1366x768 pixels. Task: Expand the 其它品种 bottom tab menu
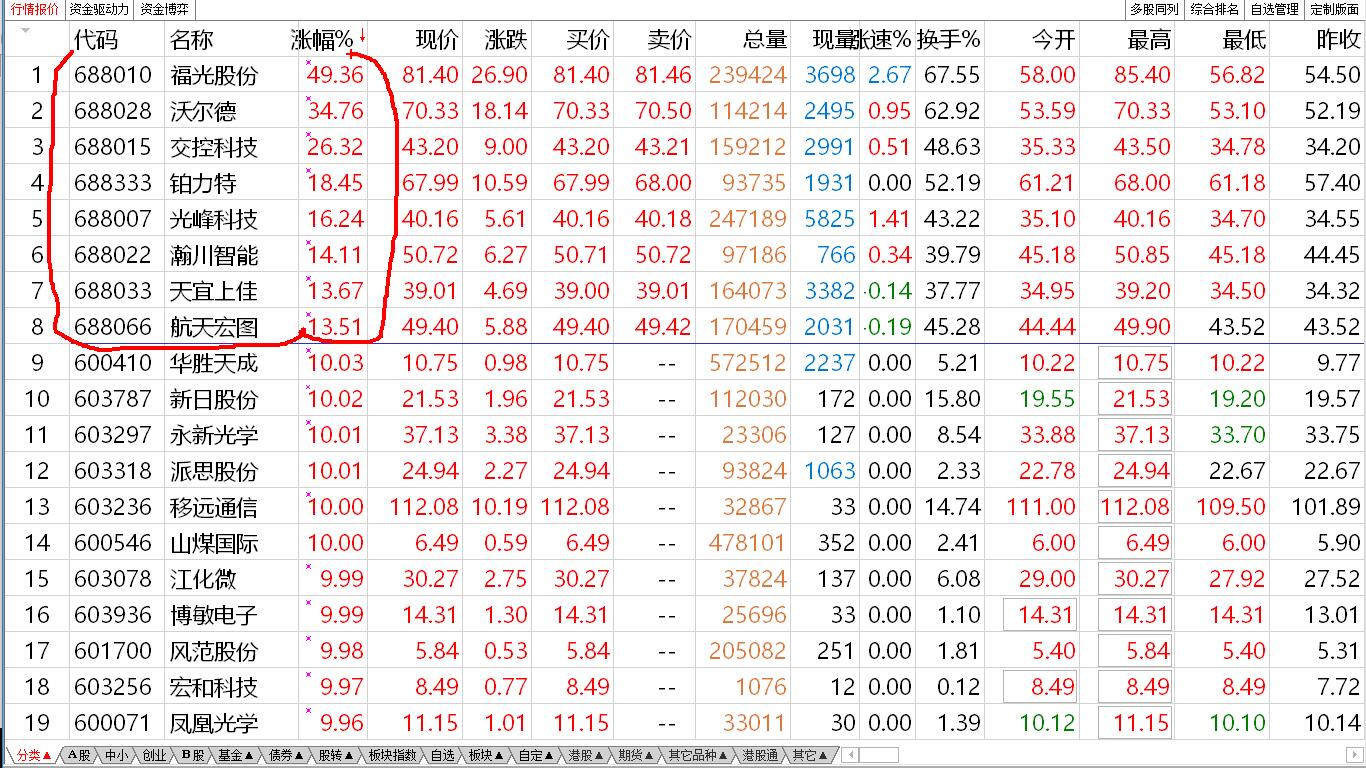698,755
